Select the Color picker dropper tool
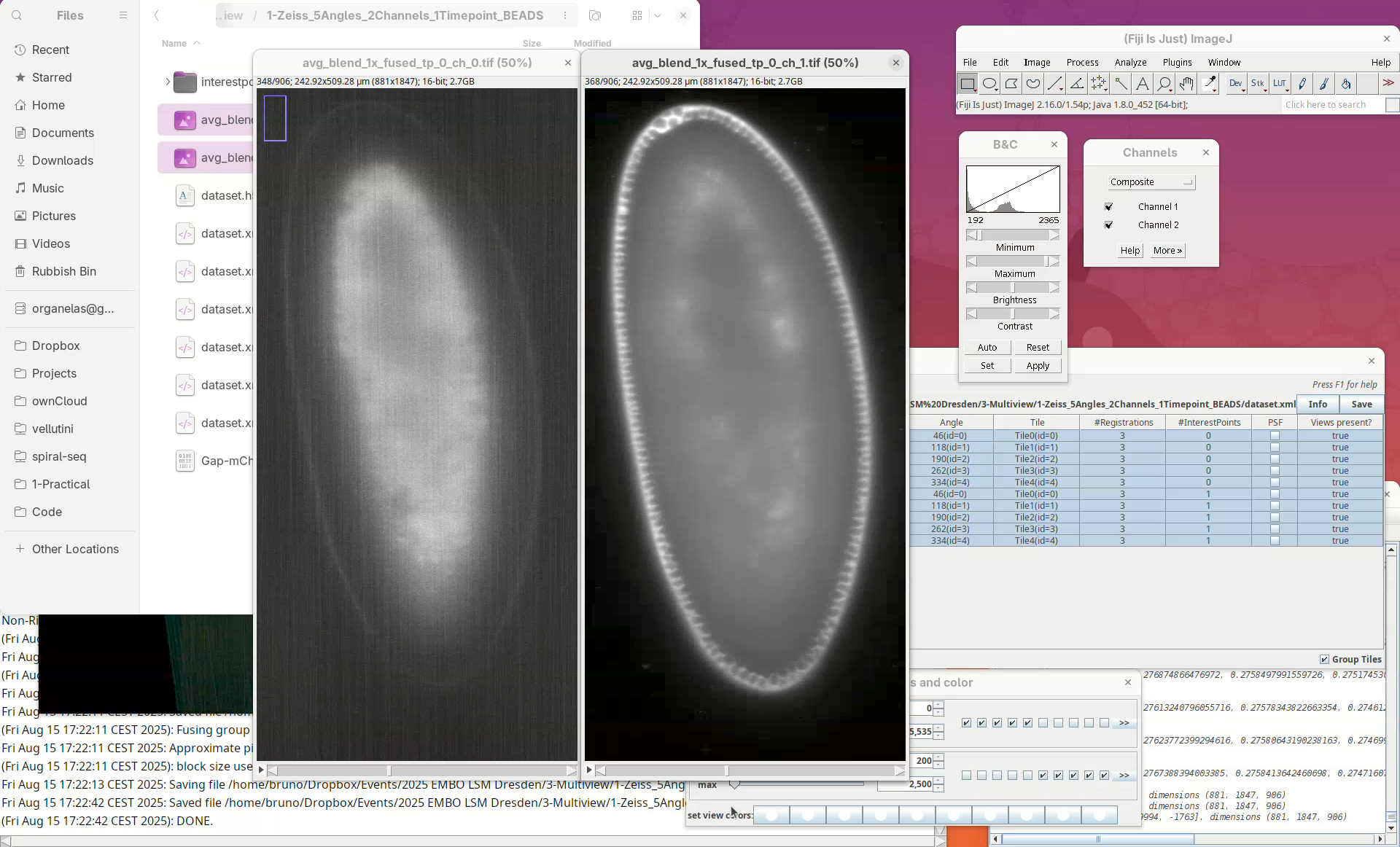Screen dimensions: 1400x847 [x=1210, y=84]
